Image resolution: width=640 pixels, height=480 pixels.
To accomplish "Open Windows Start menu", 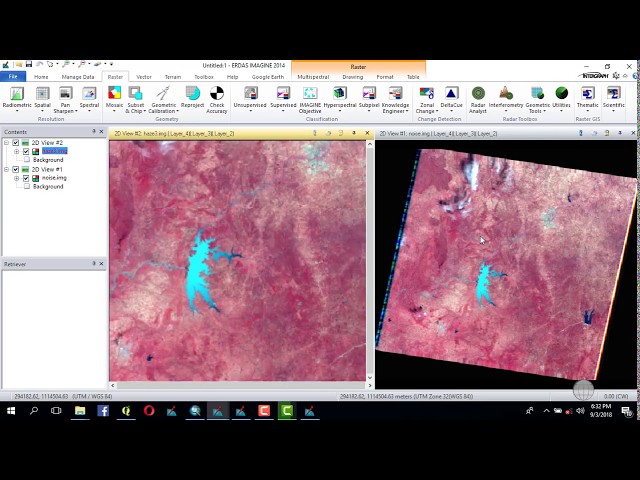I will (11, 411).
